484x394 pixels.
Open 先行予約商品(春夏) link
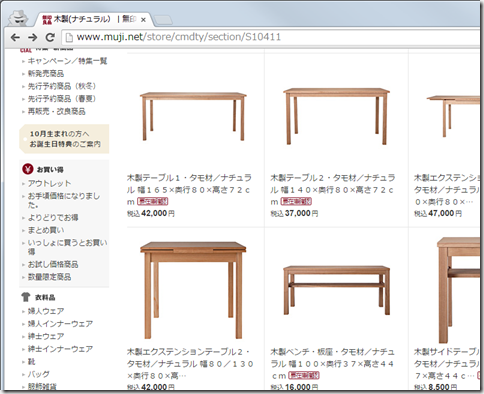point(62,99)
